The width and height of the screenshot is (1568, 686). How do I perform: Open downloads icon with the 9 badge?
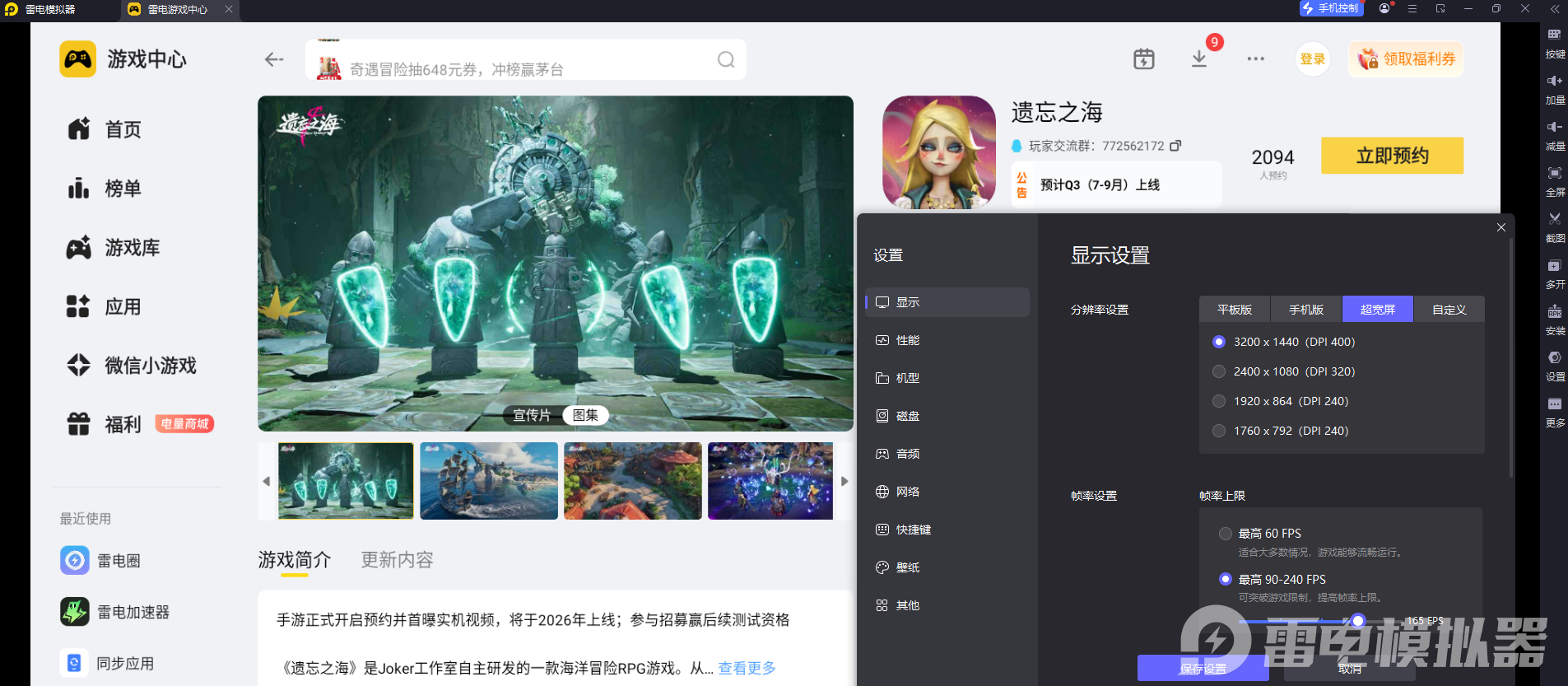[1199, 58]
